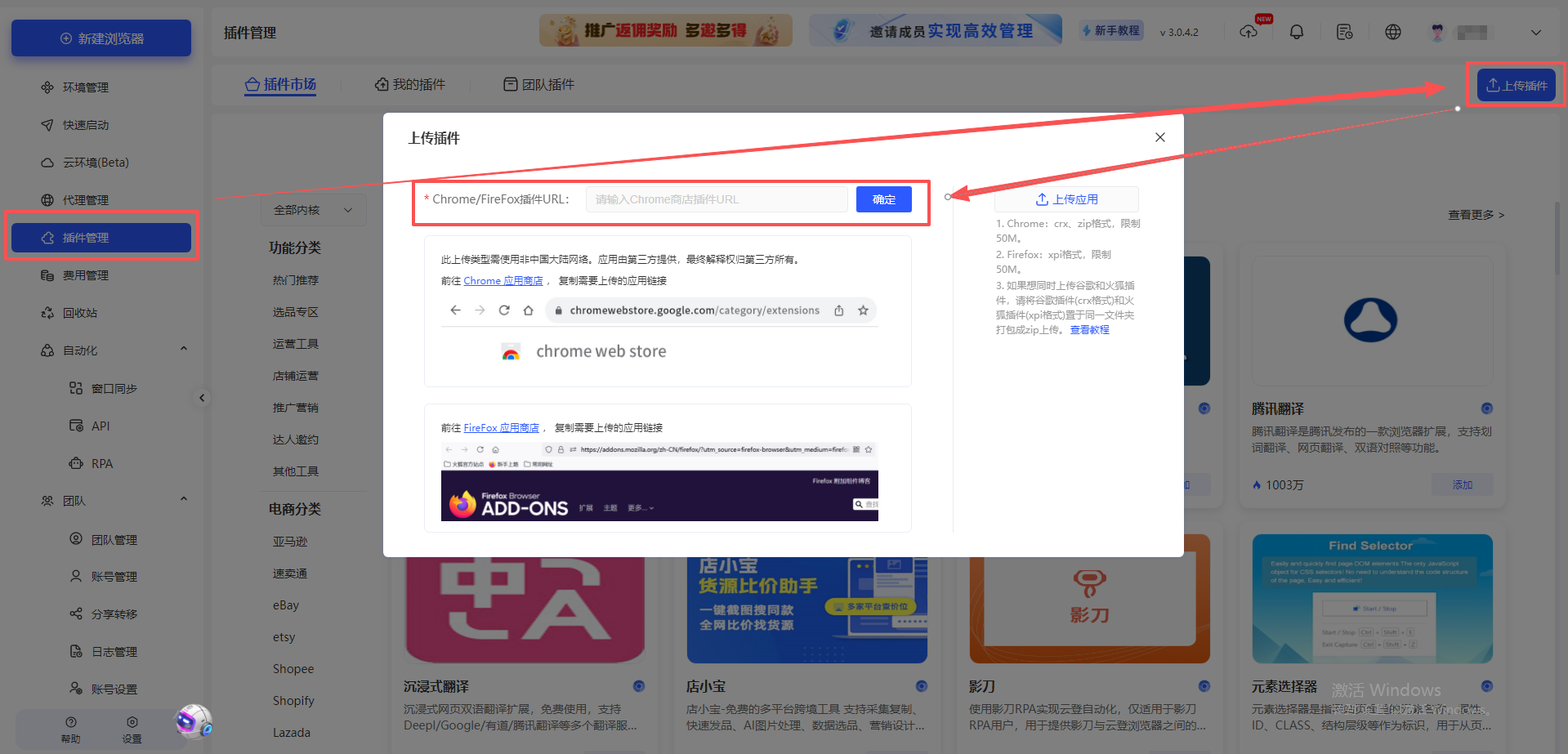Image resolution: width=1568 pixels, height=754 pixels.
Task: Open the notification bell icon
Action: click(x=1296, y=31)
